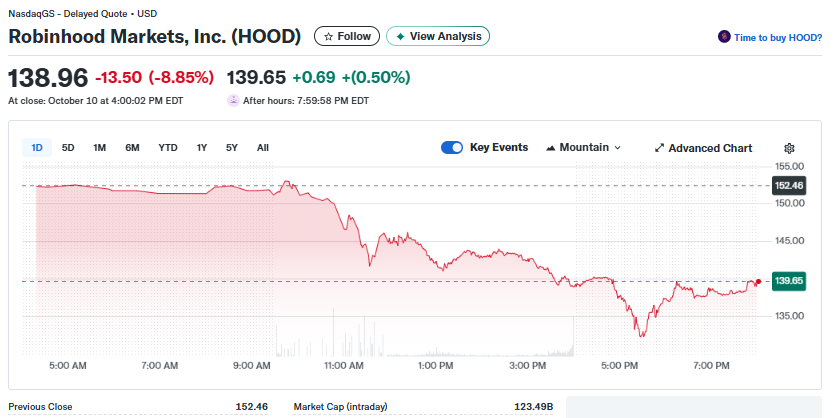This screenshot has height=418, width=834.
Task: Click the red current price marker dot
Action: 759,282
